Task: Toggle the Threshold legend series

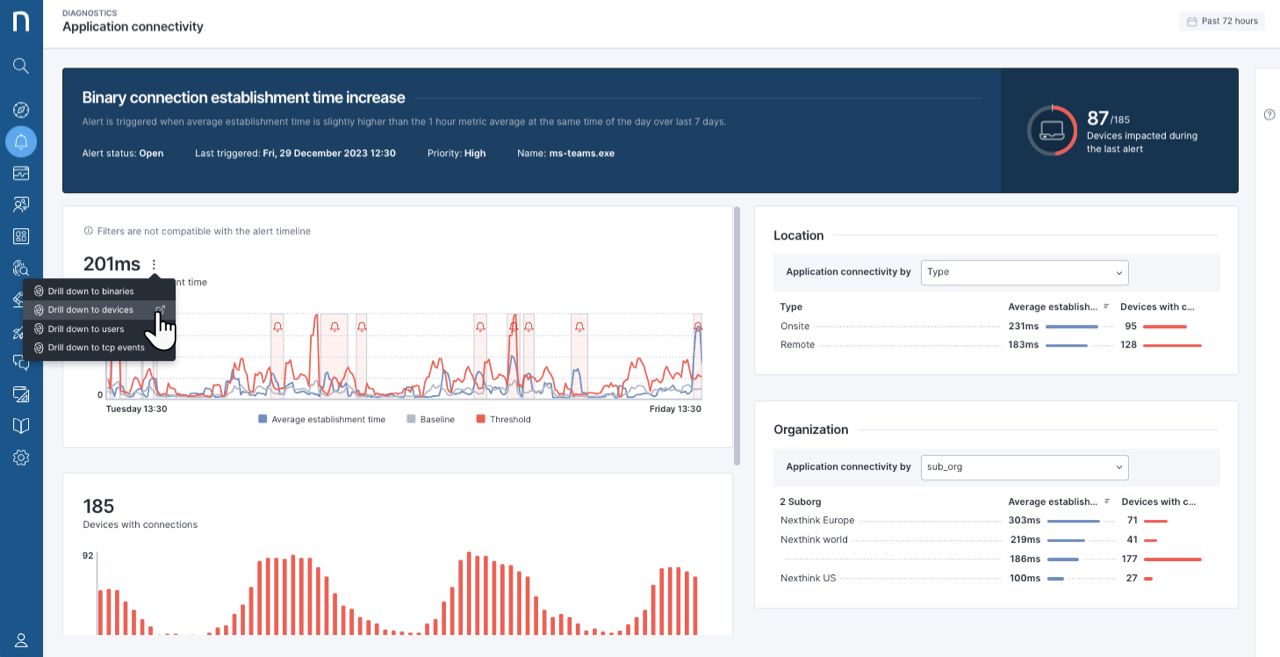Action: (x=504, y=420)
